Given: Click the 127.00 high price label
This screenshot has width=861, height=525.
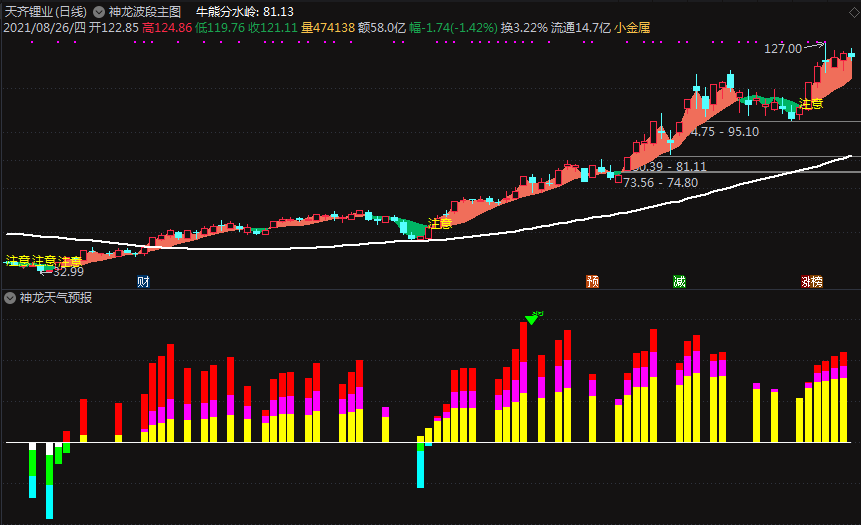Looking at the screenshot, I should [x=783, y=49].
